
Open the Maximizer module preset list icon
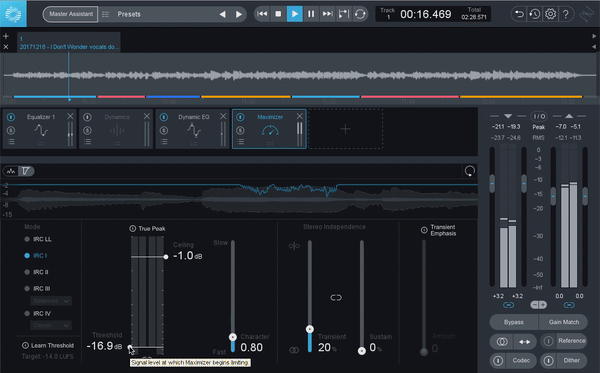tap(240, 142)
